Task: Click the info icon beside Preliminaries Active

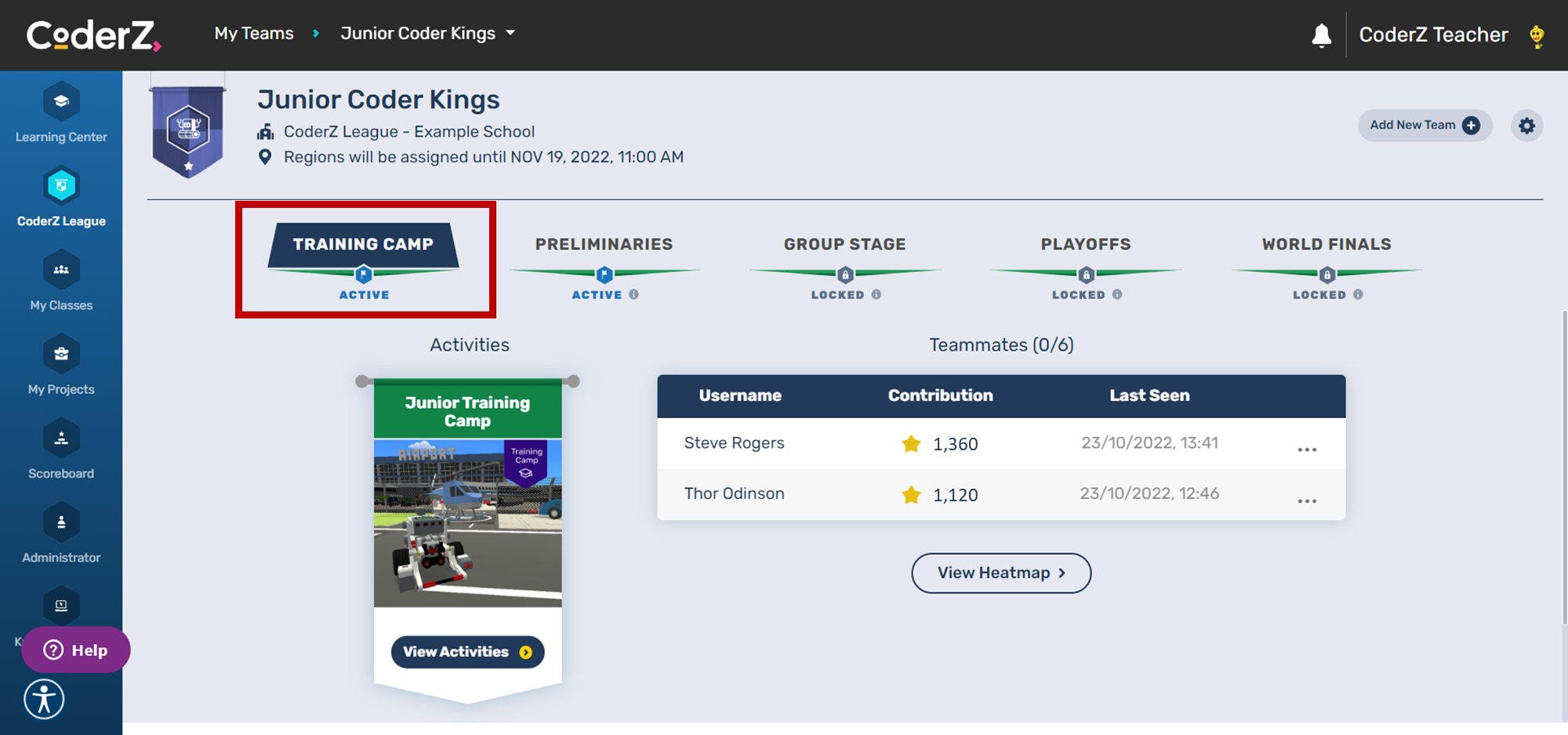Action: coord(634,295)
